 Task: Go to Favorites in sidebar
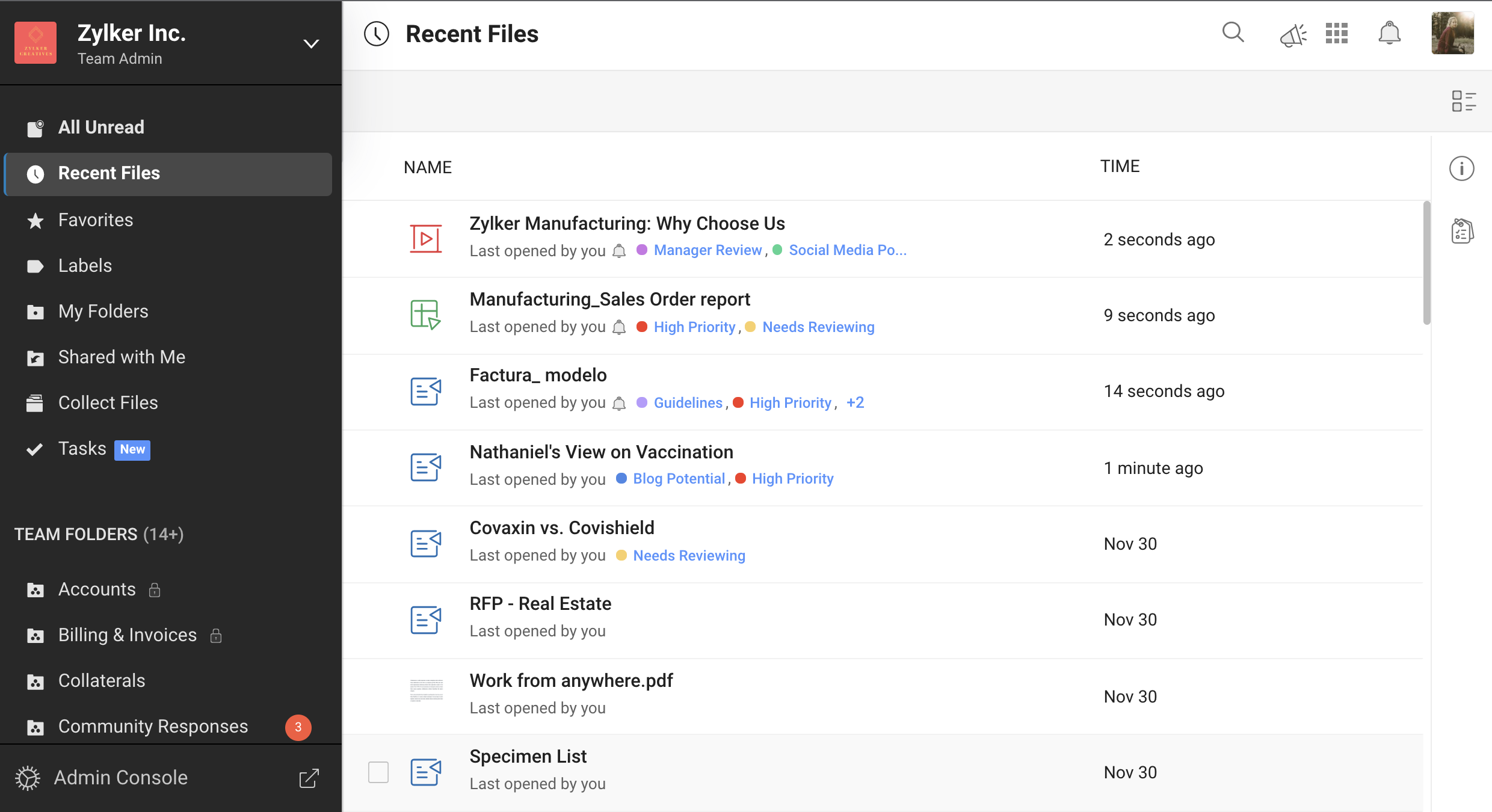pos(96,220)
